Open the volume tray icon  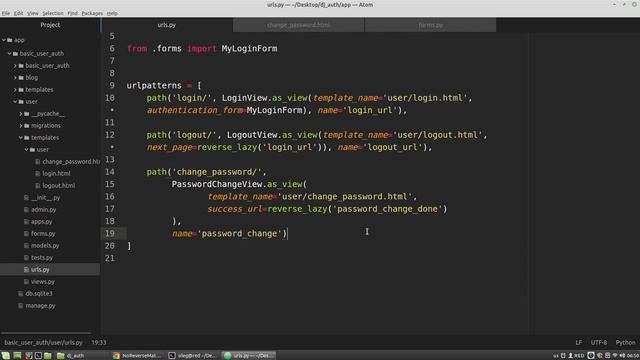click(622, 356)
